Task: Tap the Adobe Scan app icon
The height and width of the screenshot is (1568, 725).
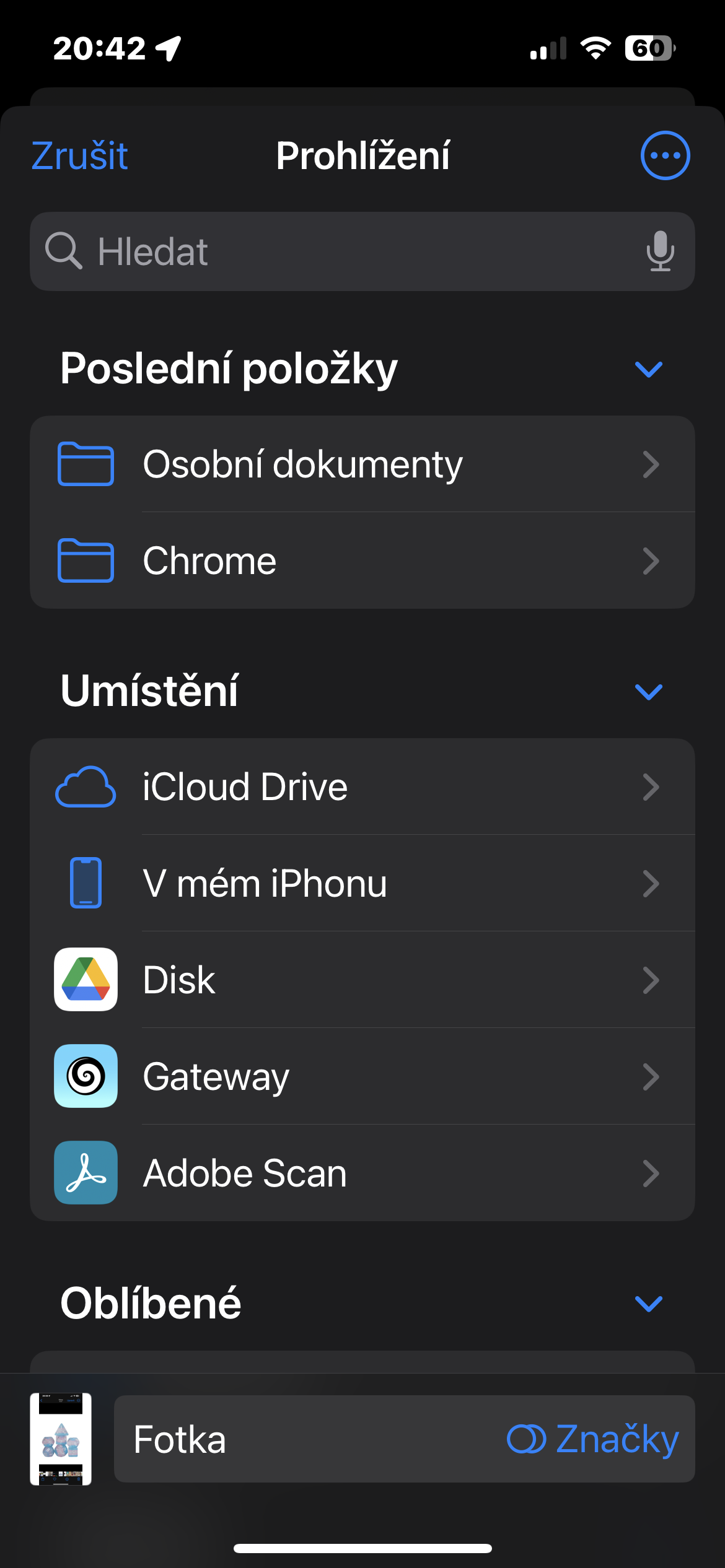Action: pyautogui.click(x=86, y=1173)
